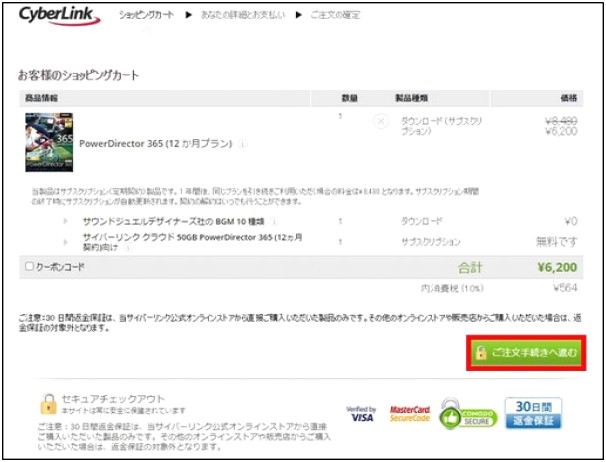The height and width of the screenshot is (462, 606).
Task: Click the 価格 column header
Action: (x=569, y=98)
